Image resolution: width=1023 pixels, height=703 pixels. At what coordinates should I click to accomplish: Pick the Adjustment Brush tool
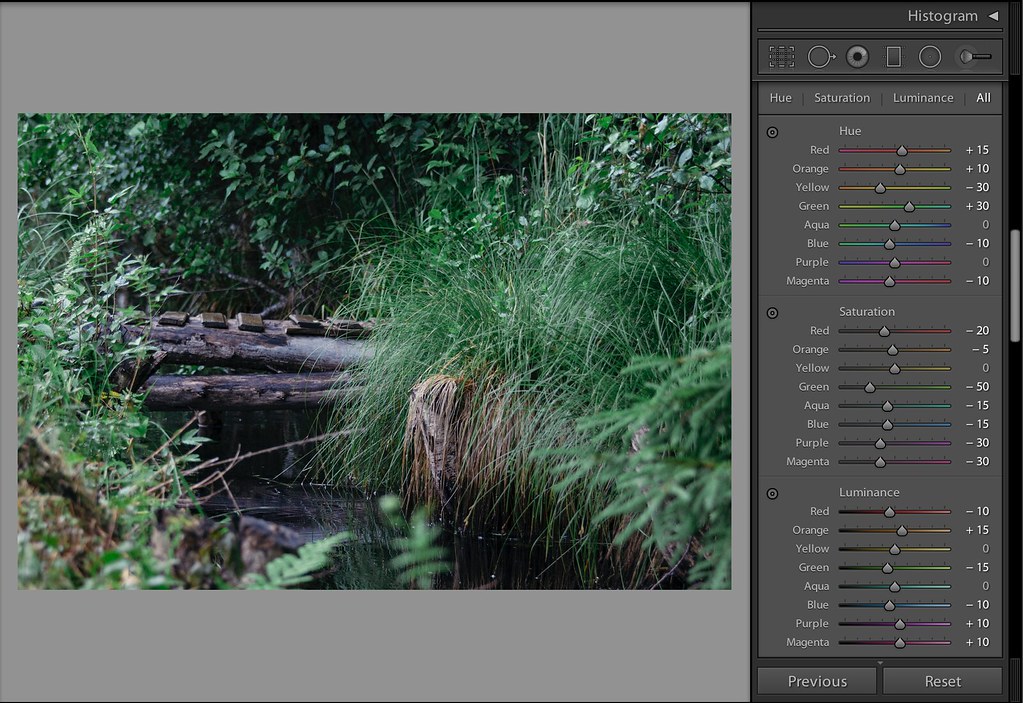click(975, 57)
